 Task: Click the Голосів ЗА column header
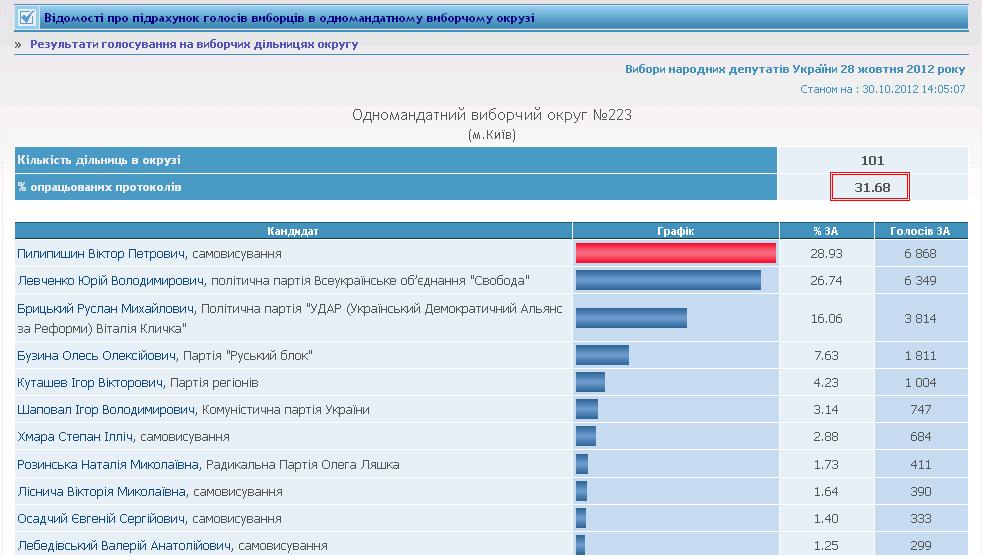pos(920,231)
